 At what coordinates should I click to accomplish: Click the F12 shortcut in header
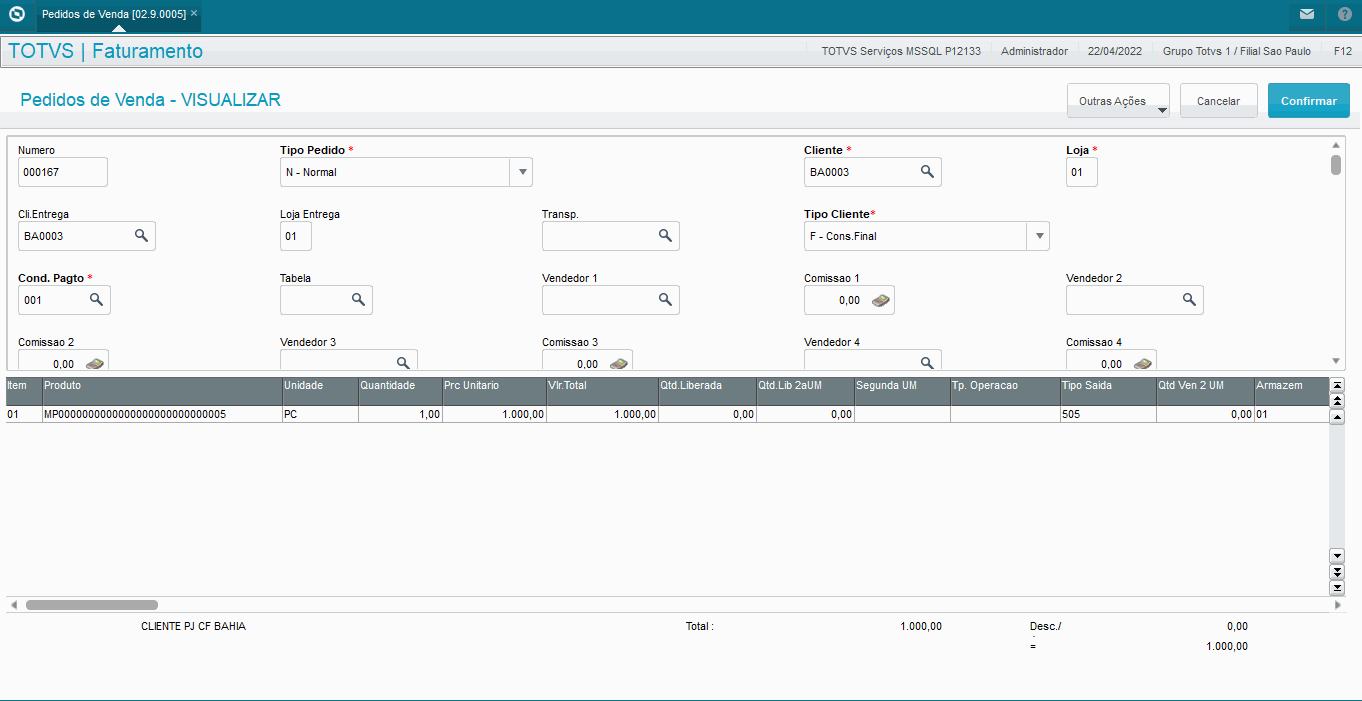(x=1343, y=51)
